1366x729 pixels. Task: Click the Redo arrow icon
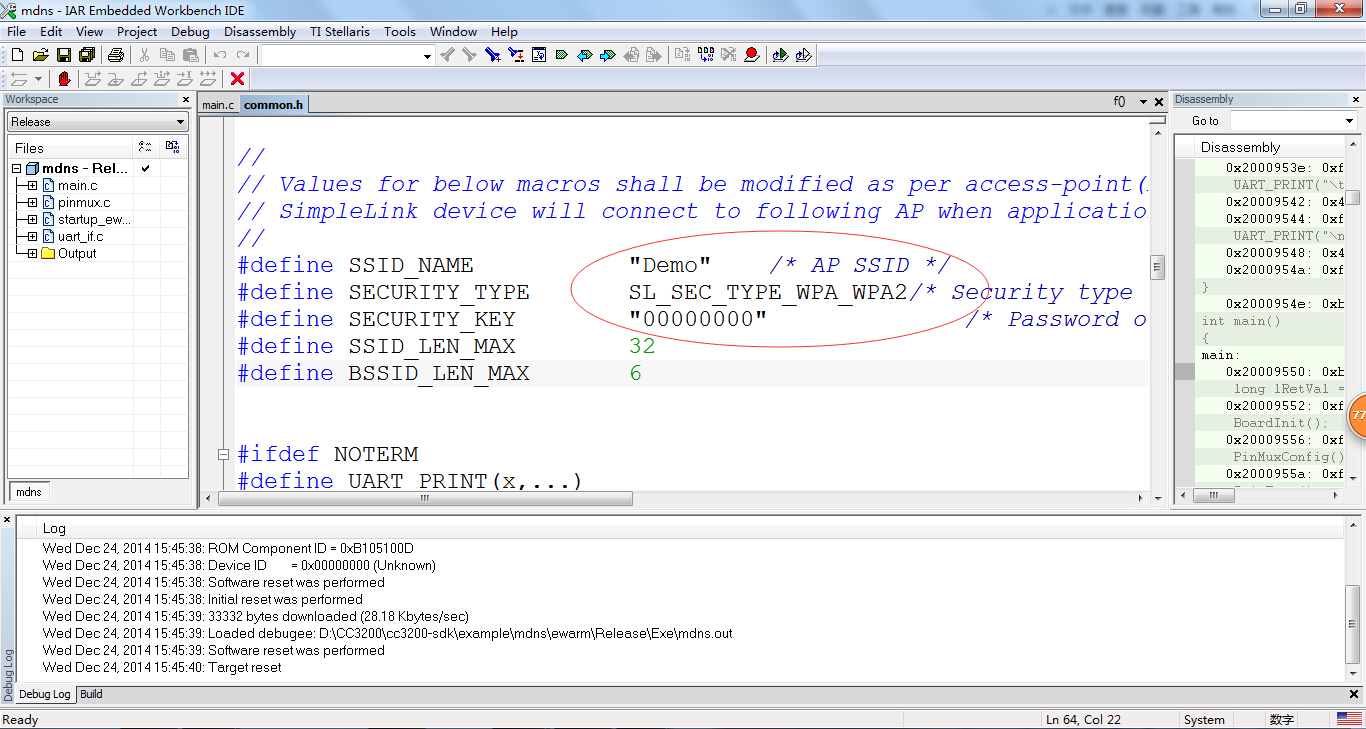[243, 55]
